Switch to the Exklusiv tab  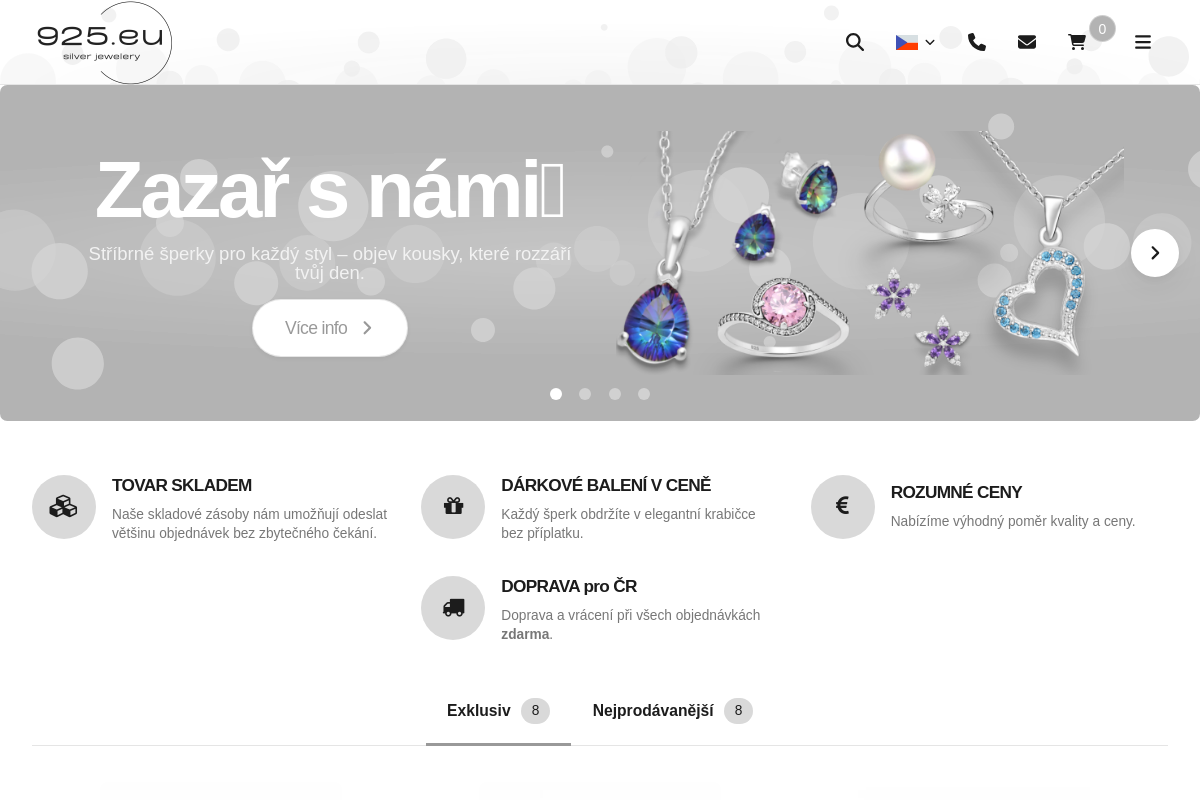pos(498,711)
